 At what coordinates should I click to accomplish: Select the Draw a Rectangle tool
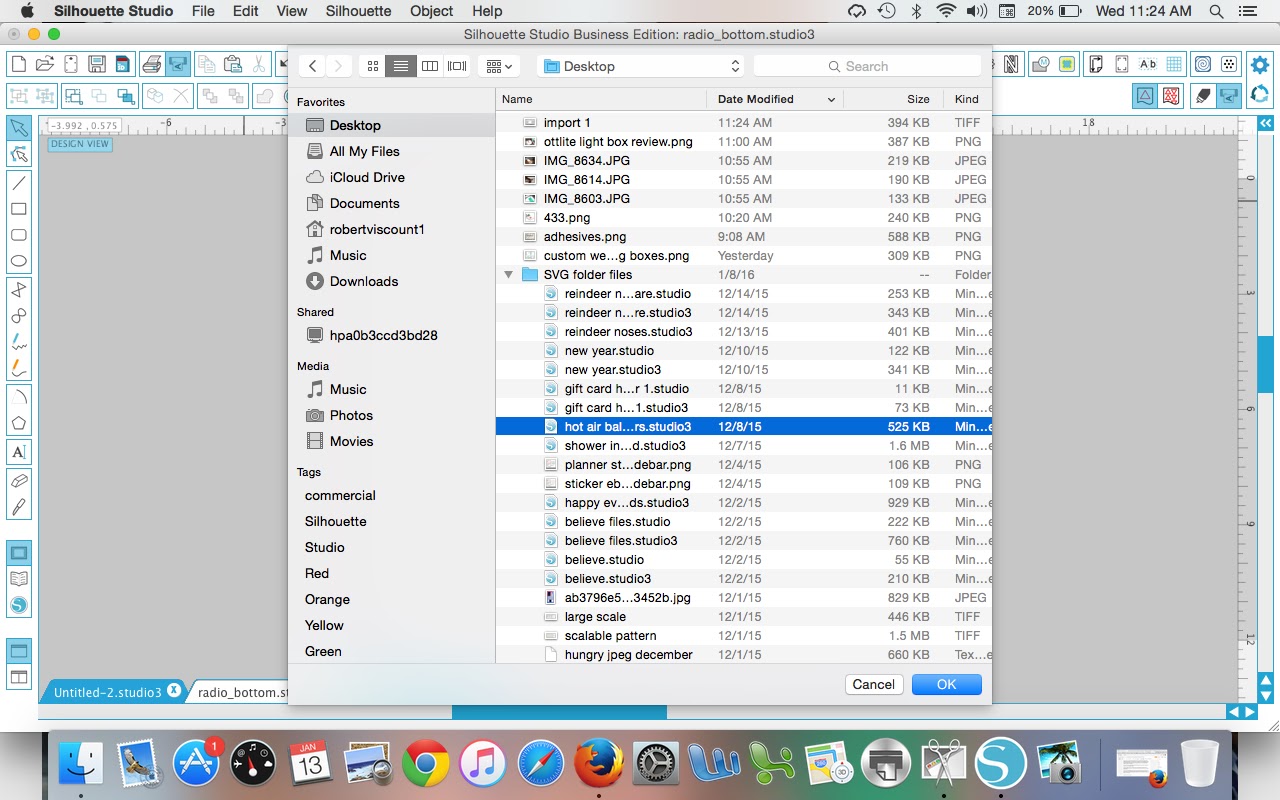[18, 209]
